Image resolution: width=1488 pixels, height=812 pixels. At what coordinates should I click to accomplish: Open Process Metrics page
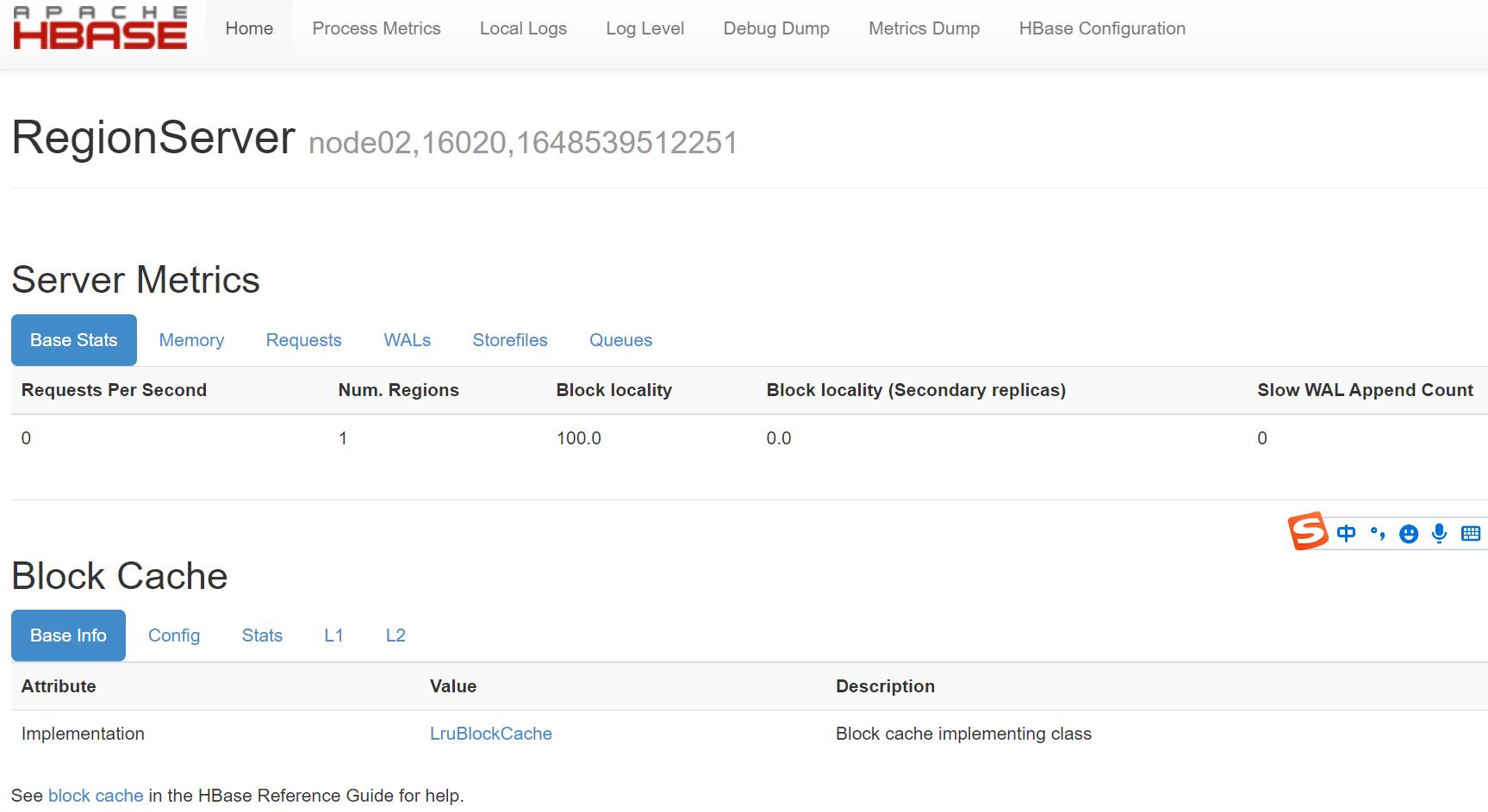(377, 28)
